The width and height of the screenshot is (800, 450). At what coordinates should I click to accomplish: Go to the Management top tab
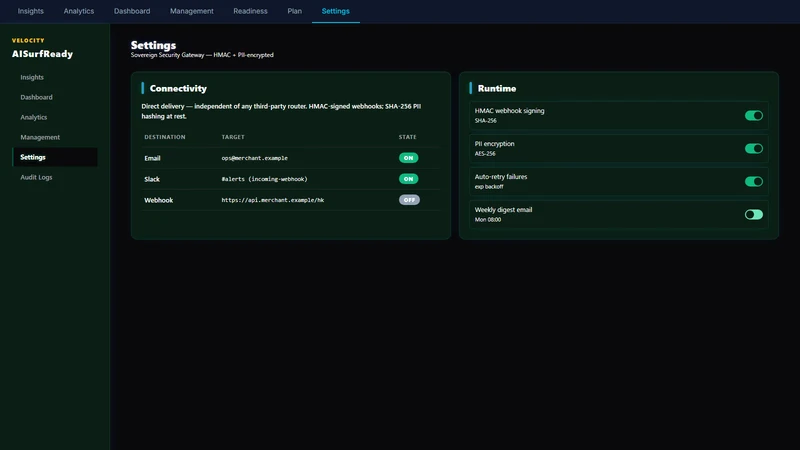192,11
